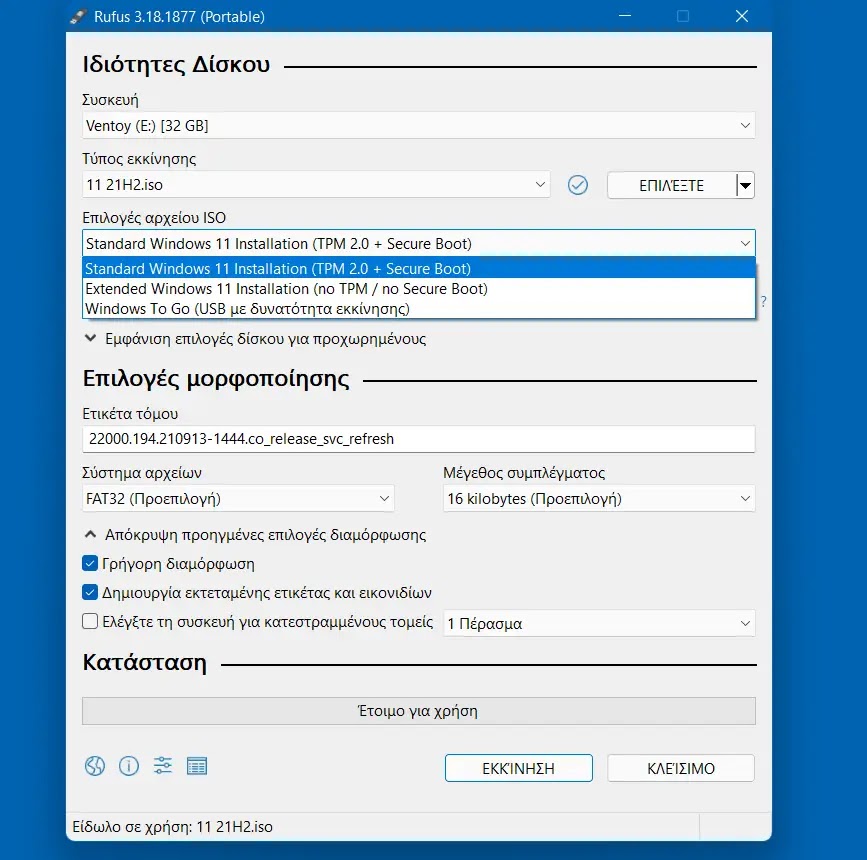Open the ΕΠΙΛΕΞΤΕ split-button arrow
Viewport: 867px width, 860px height.
point(745,185)
